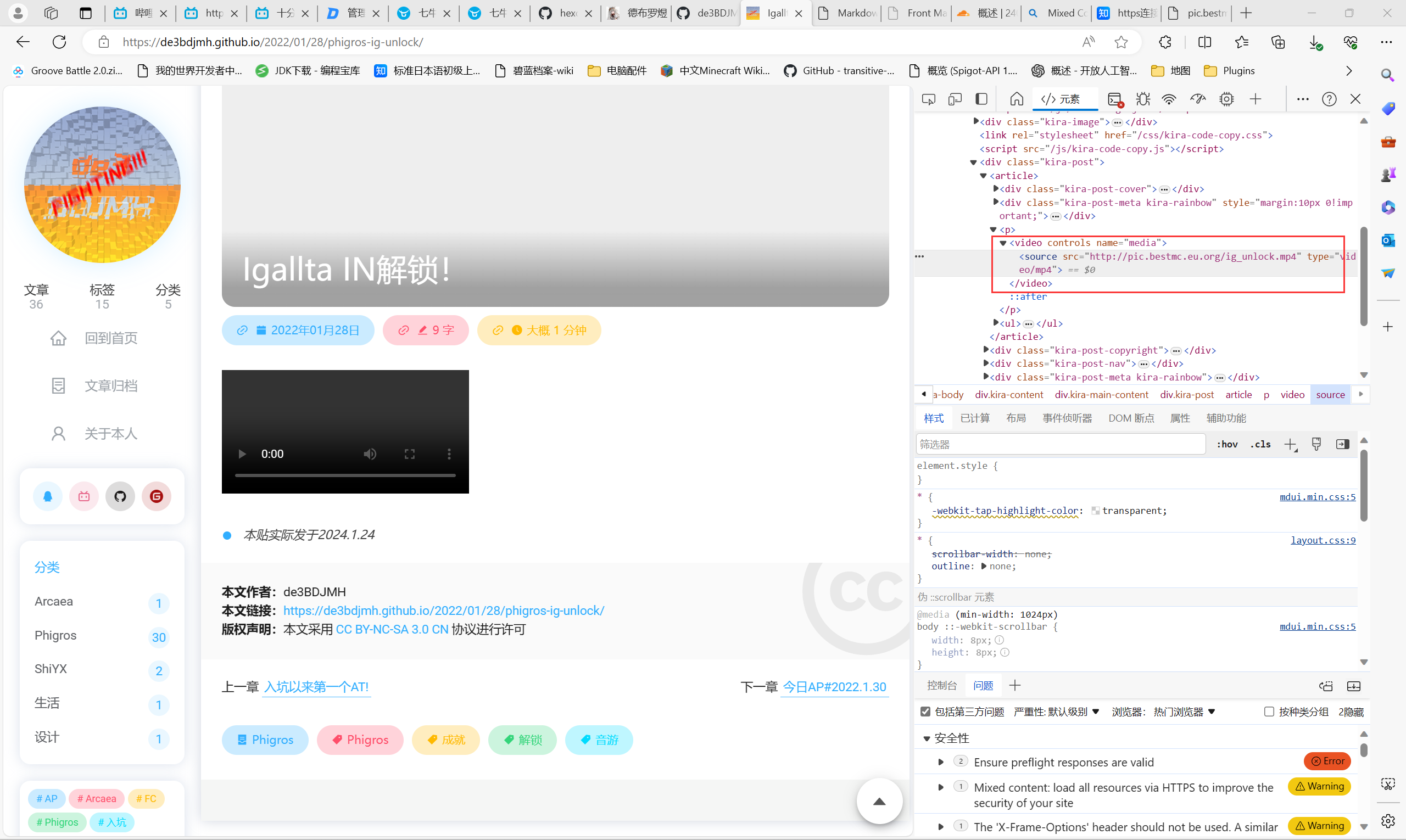Expand the 'Ensure preflight responses are valid' issue

pos(941,763)
